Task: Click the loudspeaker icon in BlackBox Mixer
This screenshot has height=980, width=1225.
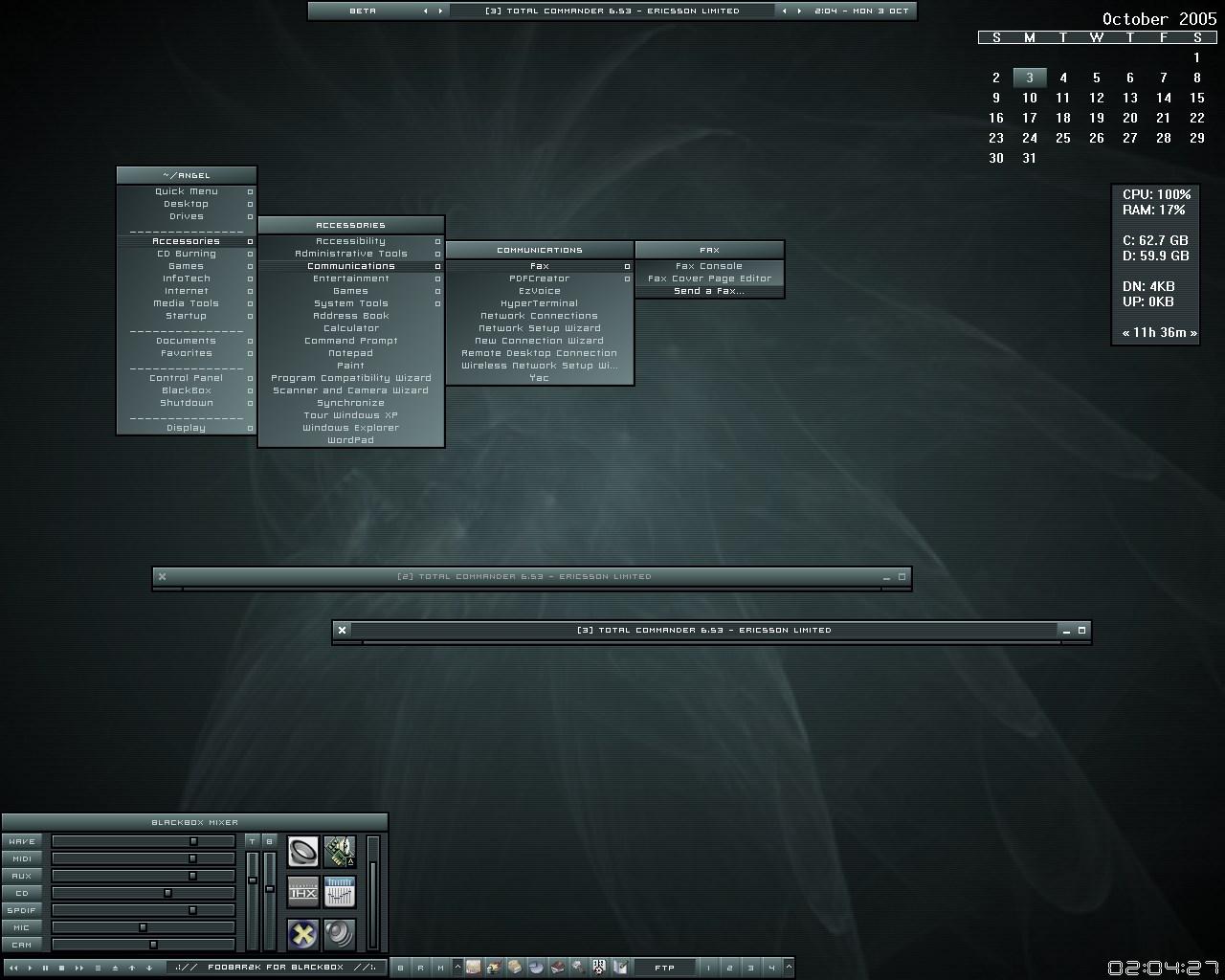Action: tap(303, 852)
